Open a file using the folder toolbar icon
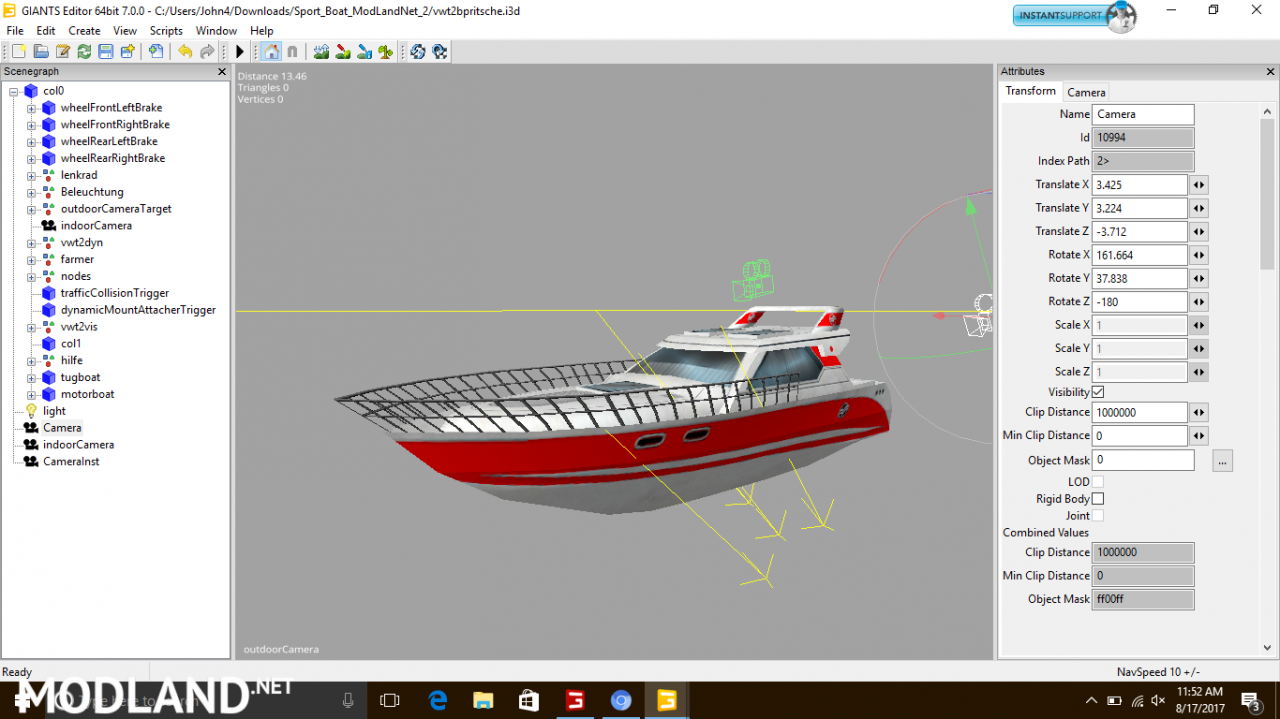Screen dimensions: 1280x719 coord(40,51)
